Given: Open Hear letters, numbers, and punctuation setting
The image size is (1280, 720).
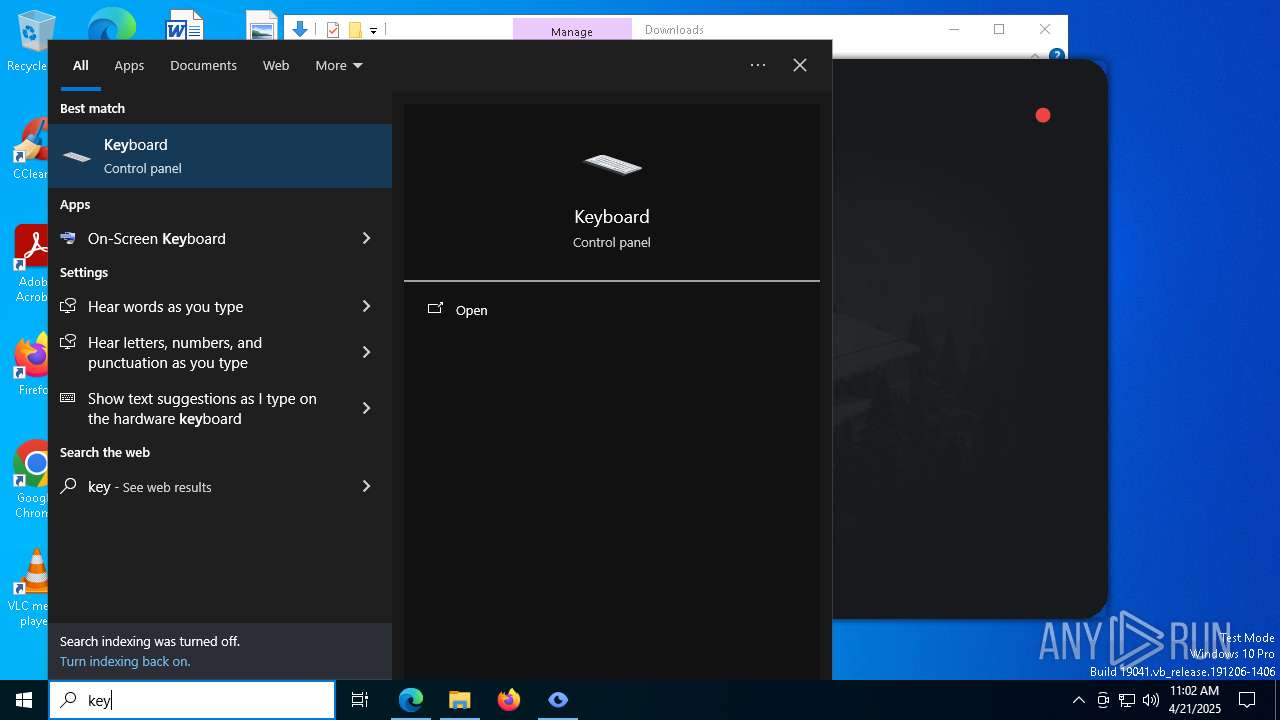Looking at the screenshot, I should 200,352.
